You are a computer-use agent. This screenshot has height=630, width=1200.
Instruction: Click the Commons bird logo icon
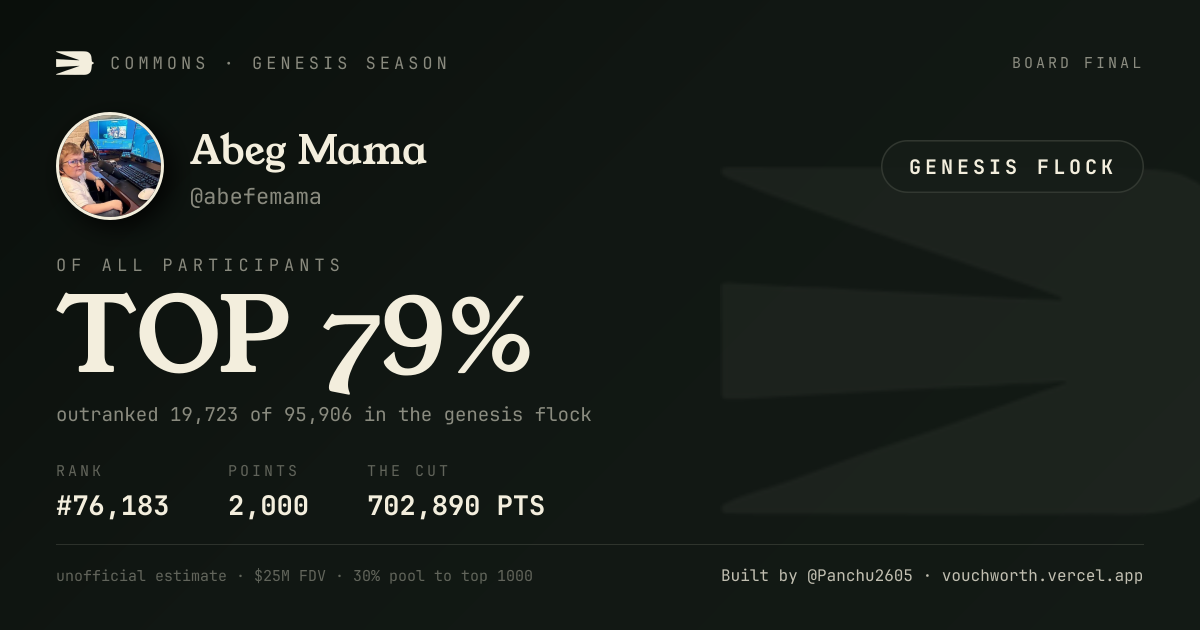(74, 63)
